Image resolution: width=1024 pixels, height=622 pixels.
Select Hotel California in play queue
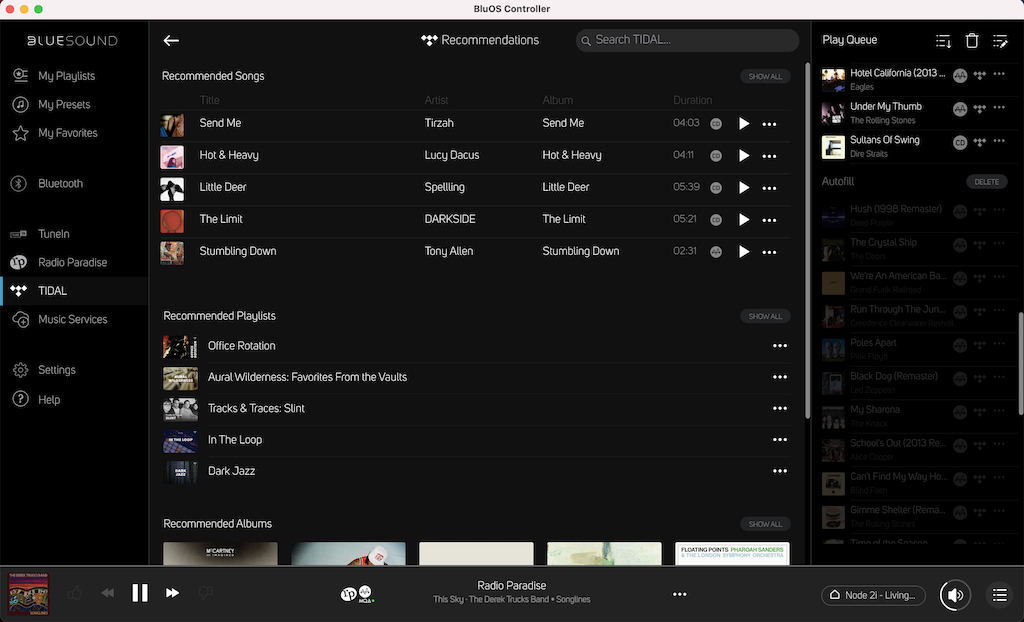coord(897,73)
